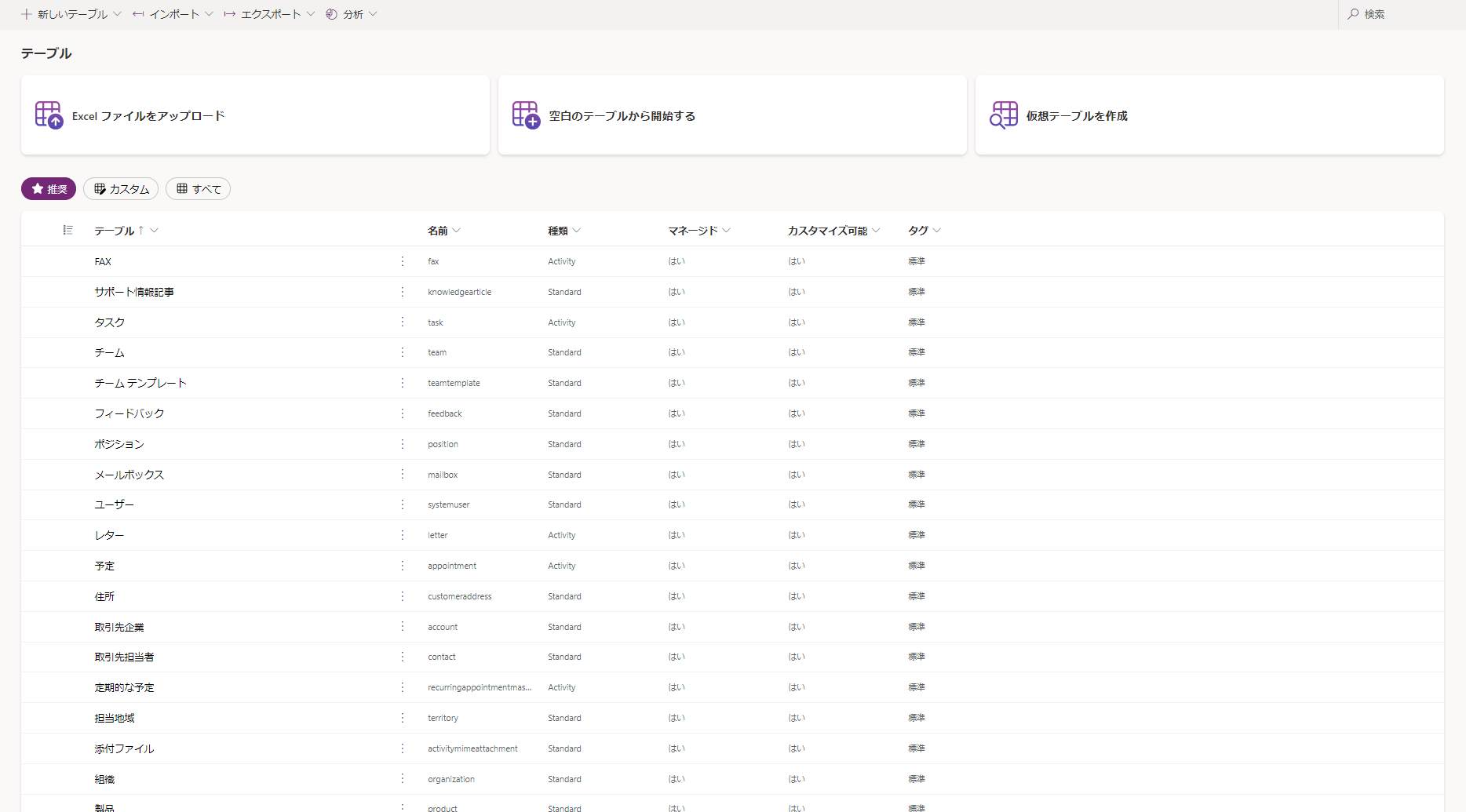Open more options for メールボックス row
The image size is (1466, 812).
click(x=403, y=474)
